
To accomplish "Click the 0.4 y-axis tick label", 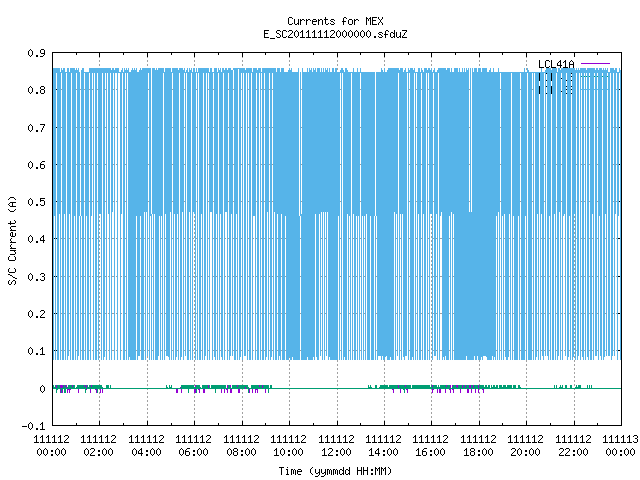I will [x=36, y=239].
